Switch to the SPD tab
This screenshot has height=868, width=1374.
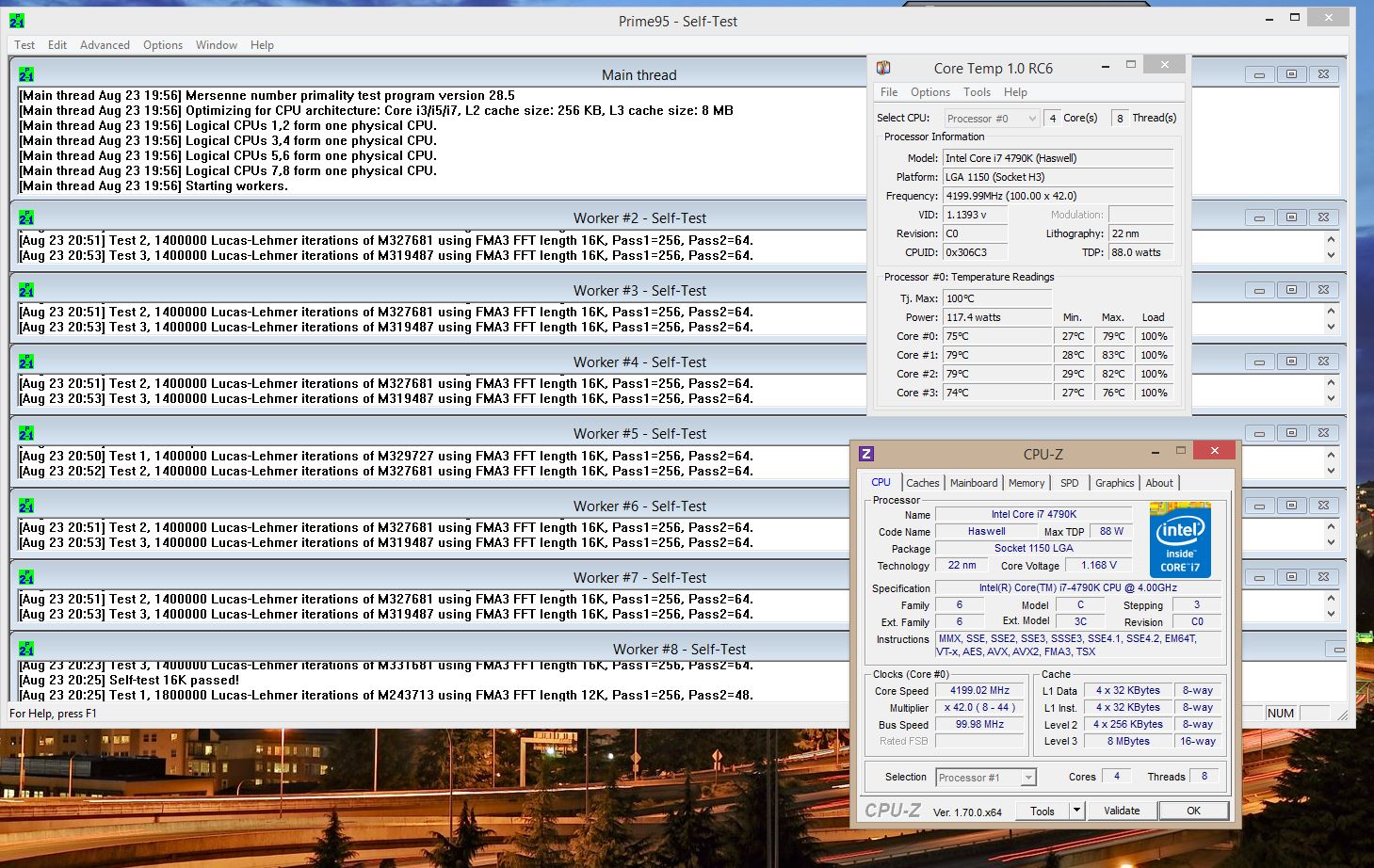1070,483
